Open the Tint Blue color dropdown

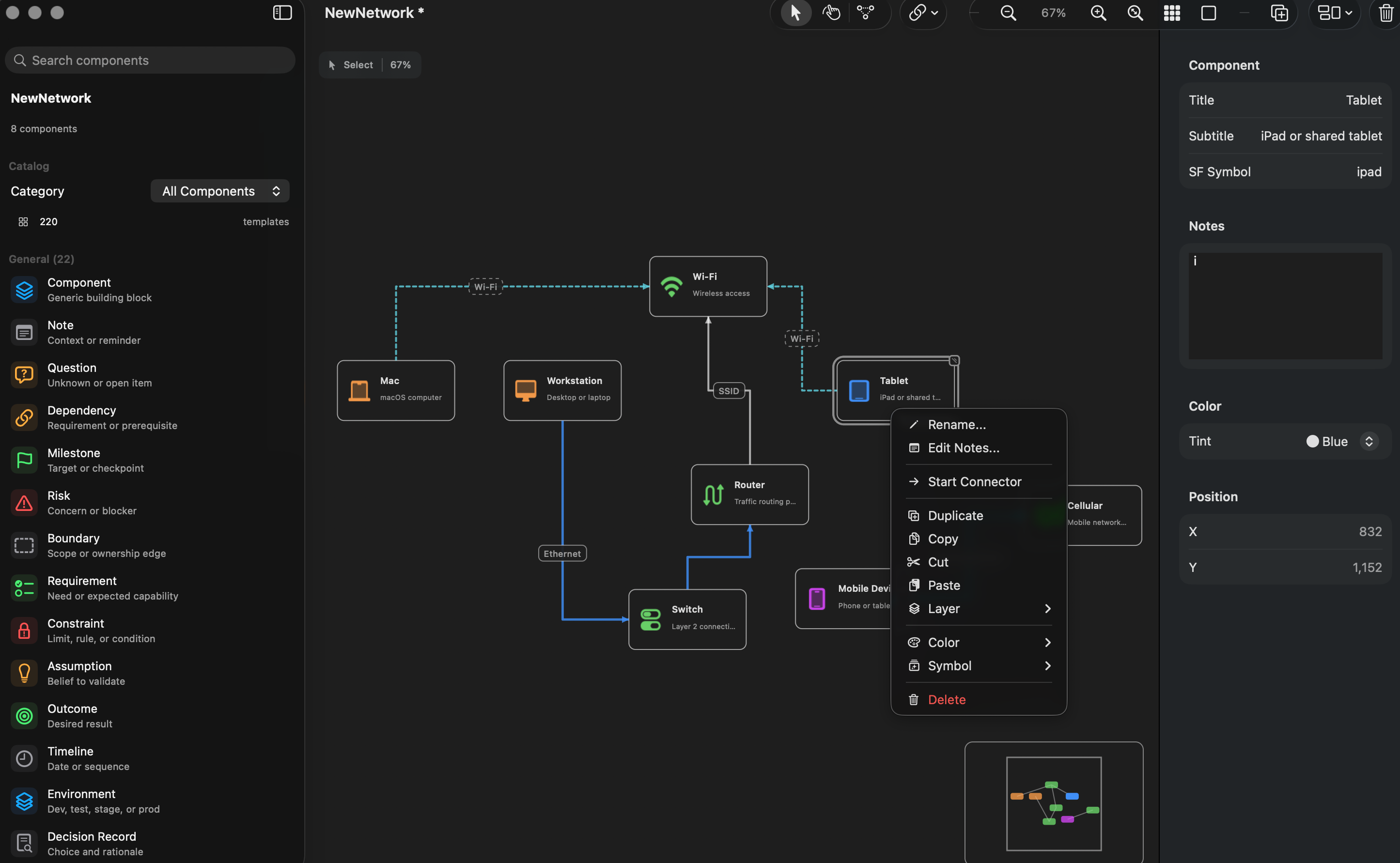(1342, 441)
